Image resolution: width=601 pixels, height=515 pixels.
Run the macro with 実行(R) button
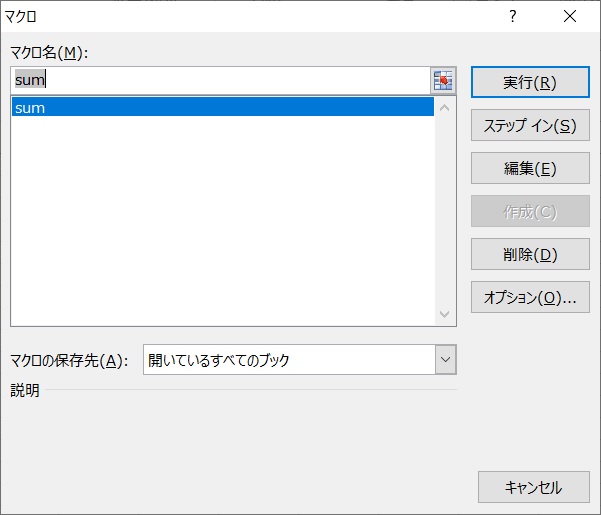[x=530, y=82]
